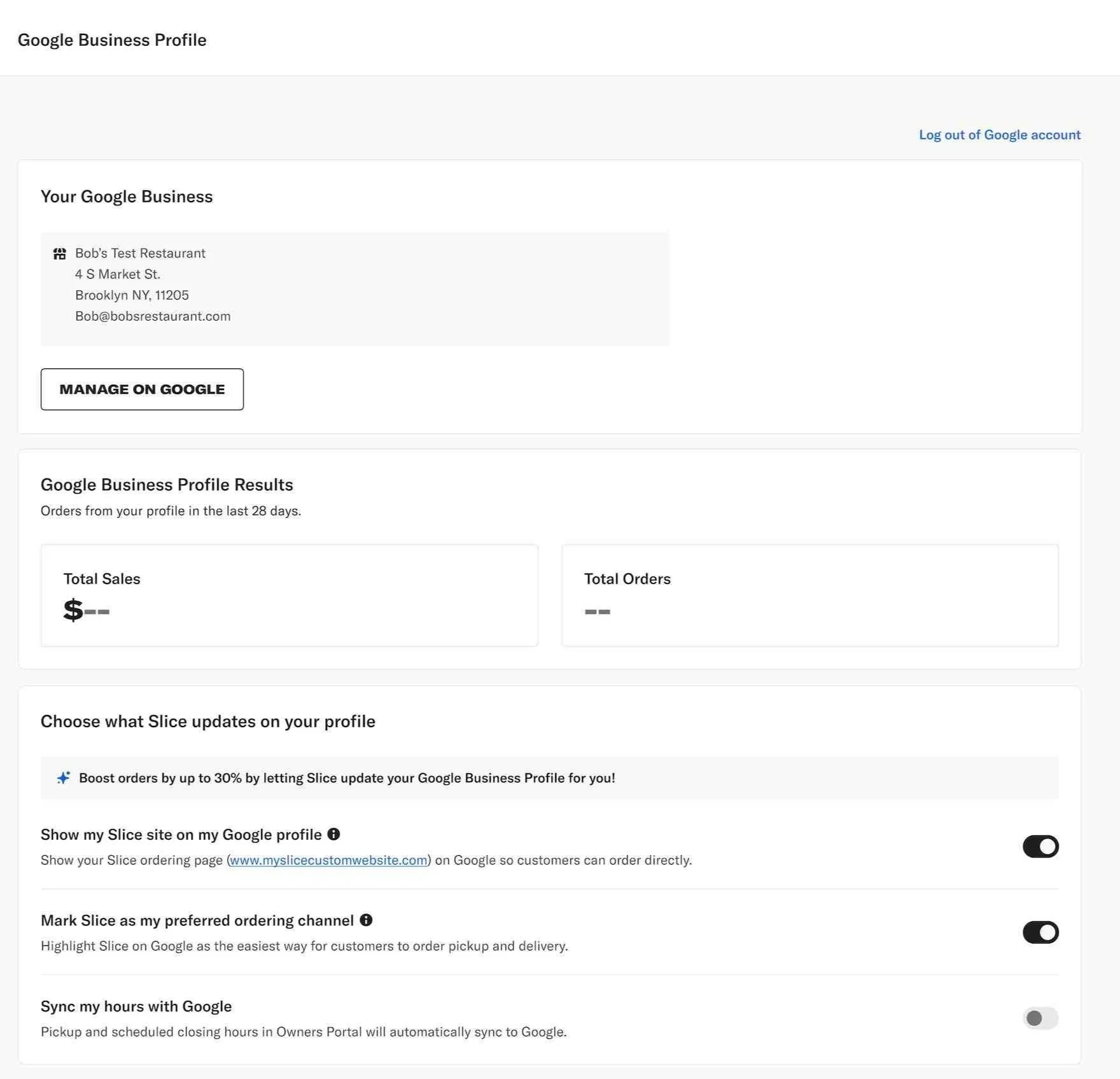Click Choose what Slice updates on your profile heading
1120x1079 pixels.
pos(208,721)
